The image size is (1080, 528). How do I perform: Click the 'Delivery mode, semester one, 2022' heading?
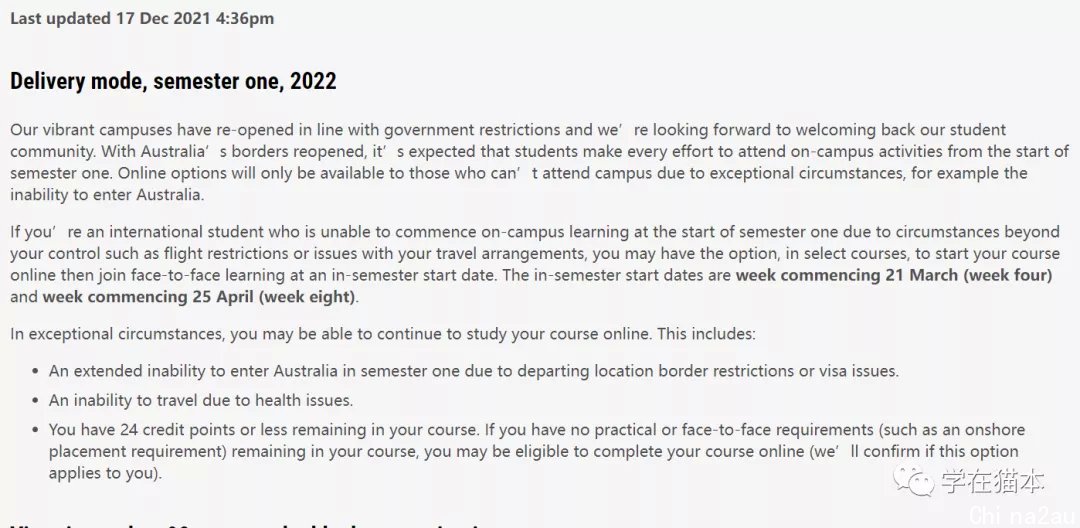point(173,81)
